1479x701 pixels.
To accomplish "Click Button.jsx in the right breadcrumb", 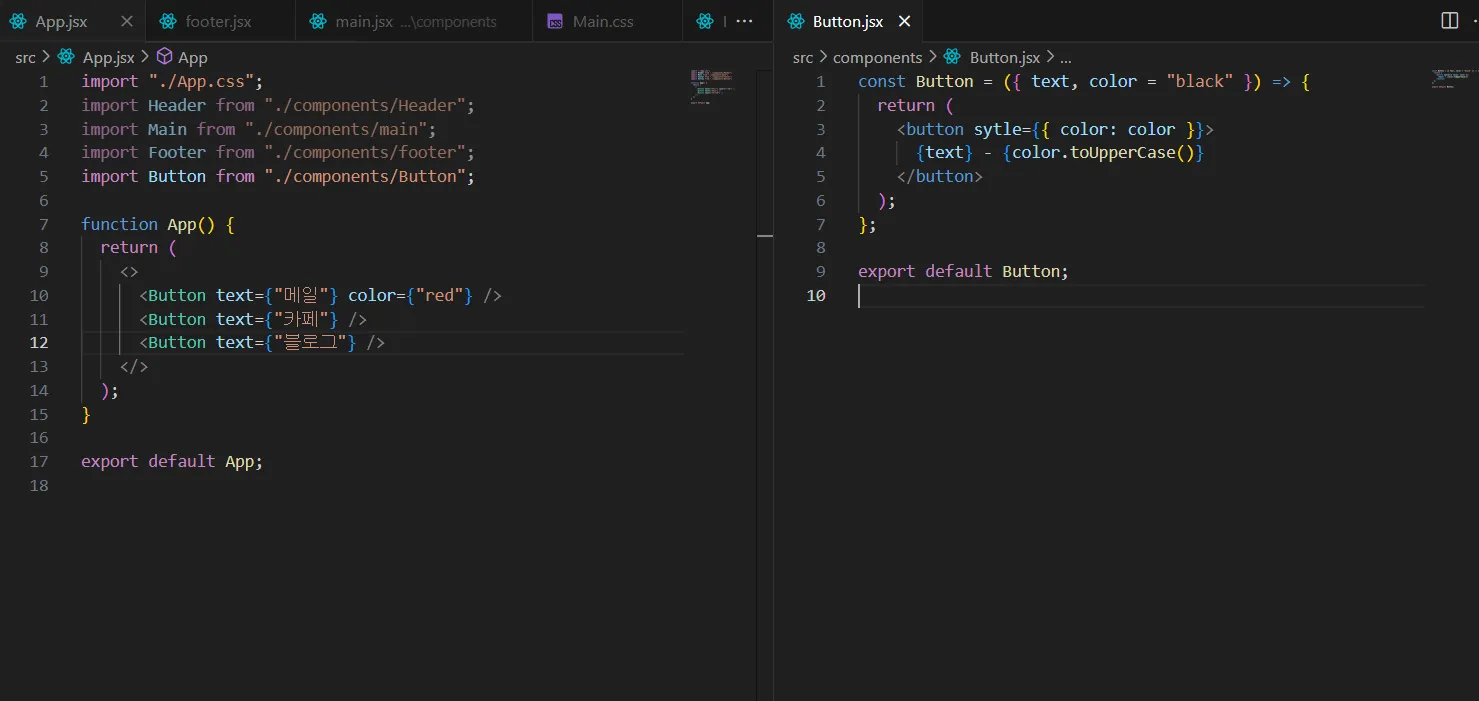I will [1005, 58].
